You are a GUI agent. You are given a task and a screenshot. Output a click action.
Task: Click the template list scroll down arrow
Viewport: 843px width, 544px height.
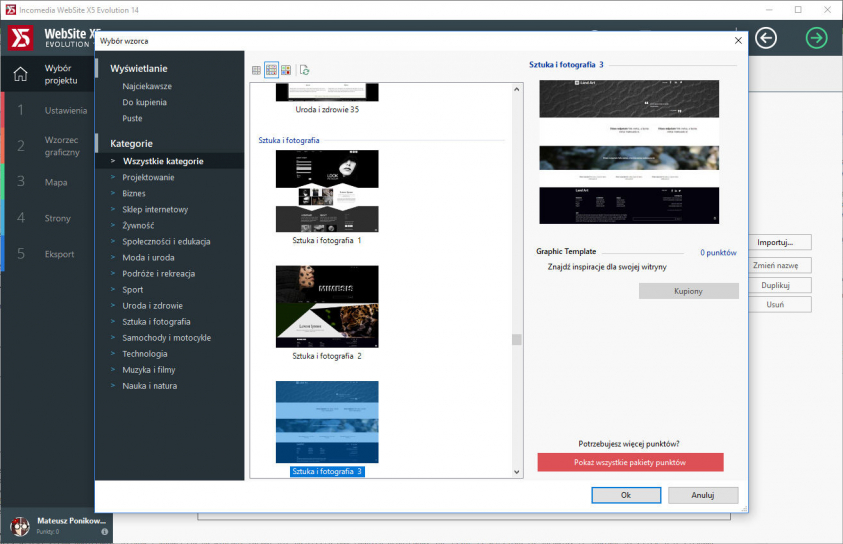coord(517,471)
